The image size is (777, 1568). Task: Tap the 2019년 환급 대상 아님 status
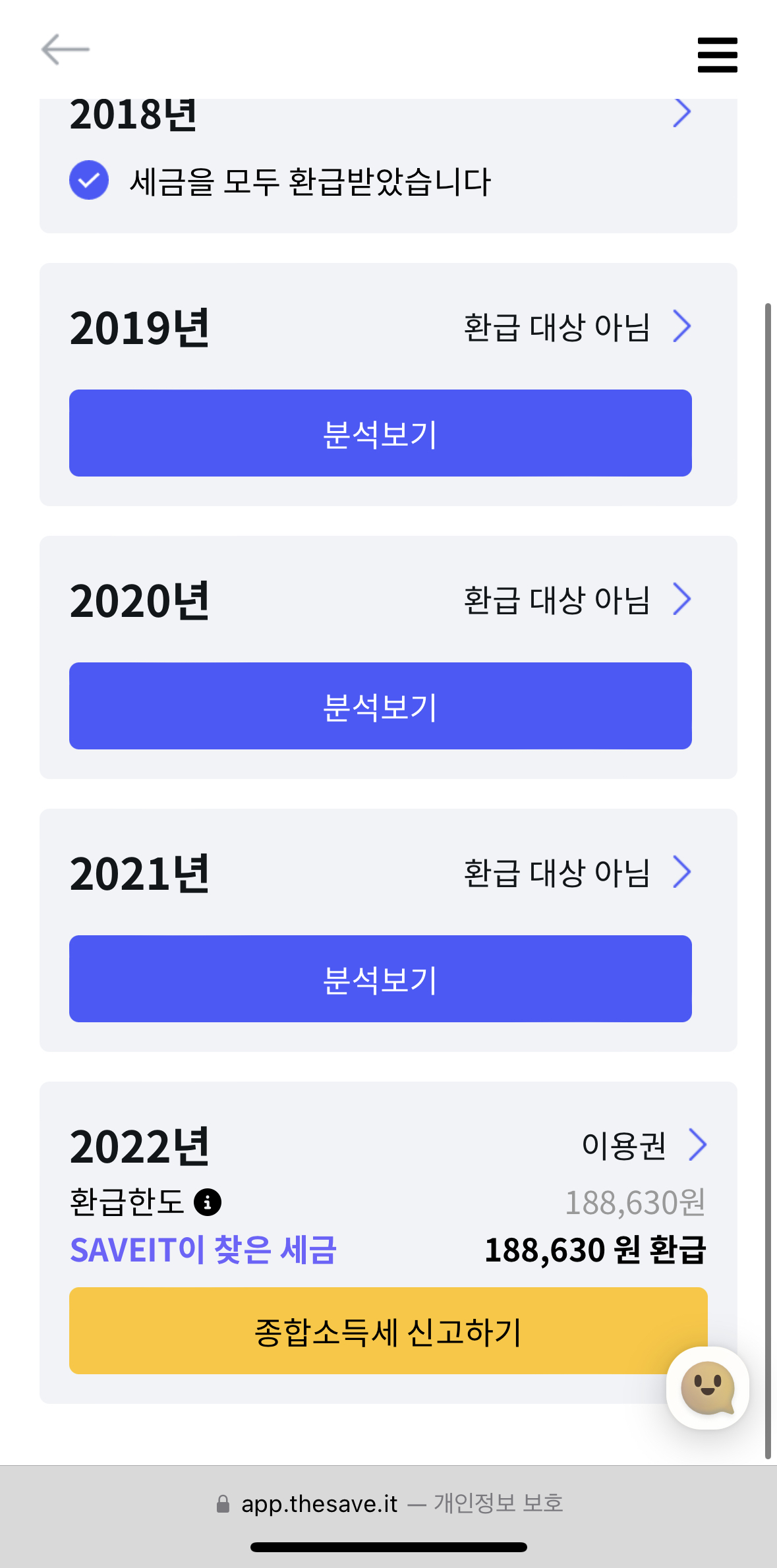557,328
